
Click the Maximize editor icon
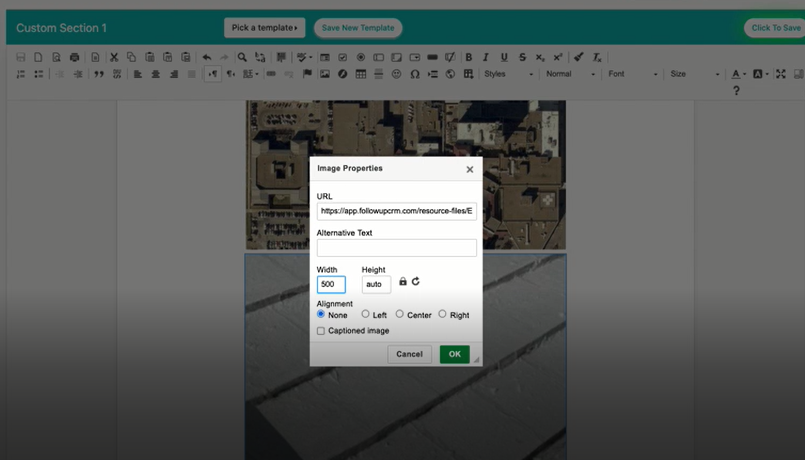pyautogui.click(x=781, y=74)
